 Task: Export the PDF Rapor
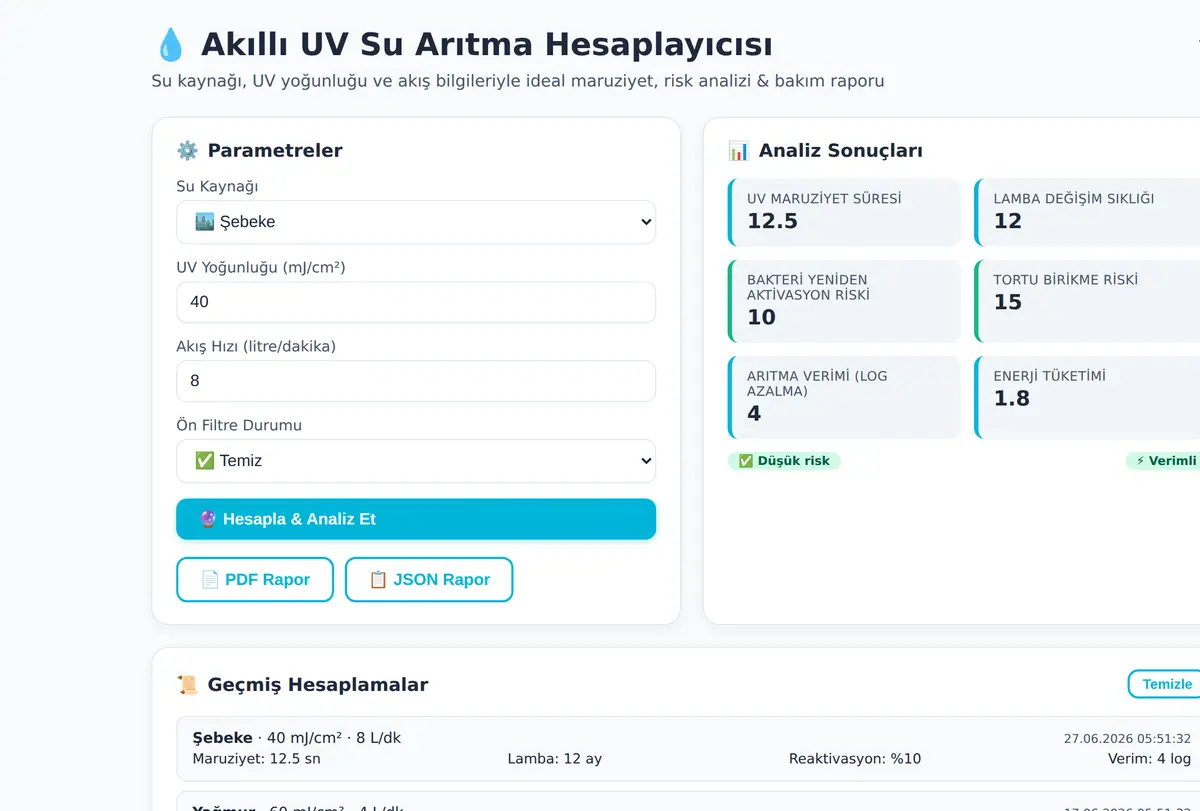(255, 580)
